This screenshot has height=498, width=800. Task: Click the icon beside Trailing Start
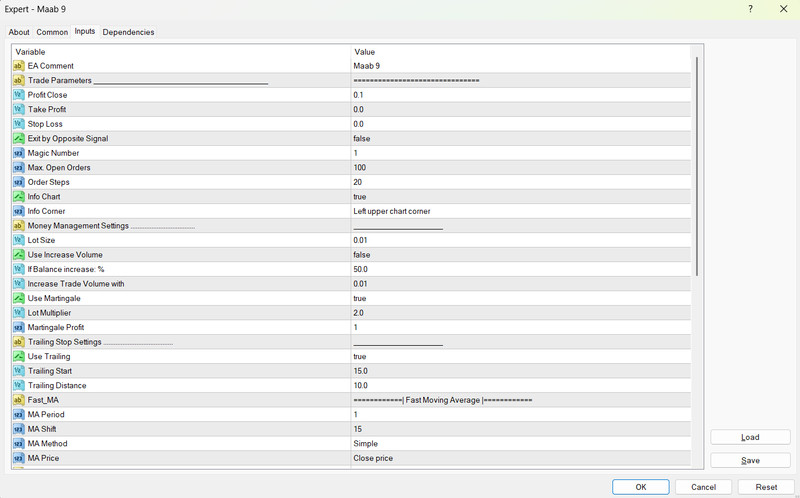(18, 371)
